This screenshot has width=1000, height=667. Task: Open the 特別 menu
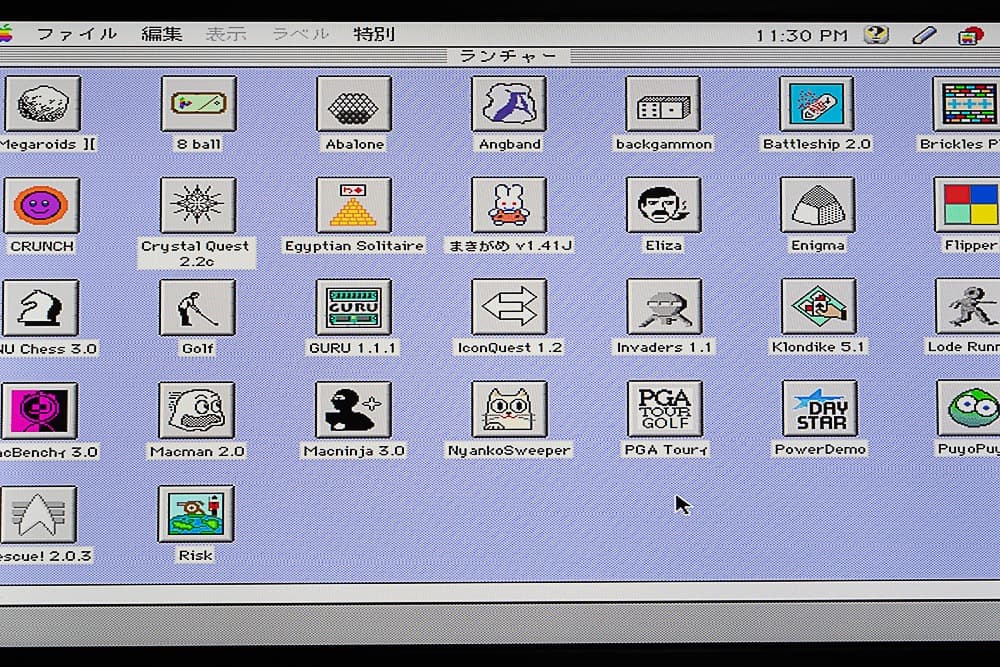tap(375, 33)
